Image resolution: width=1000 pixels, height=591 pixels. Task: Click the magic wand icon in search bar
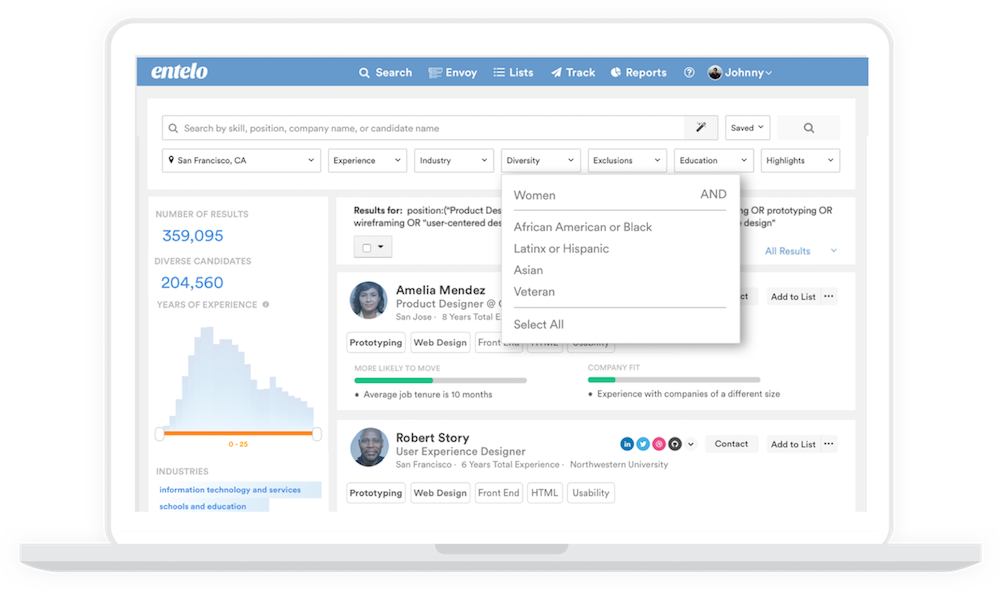(x=701, y=128)
